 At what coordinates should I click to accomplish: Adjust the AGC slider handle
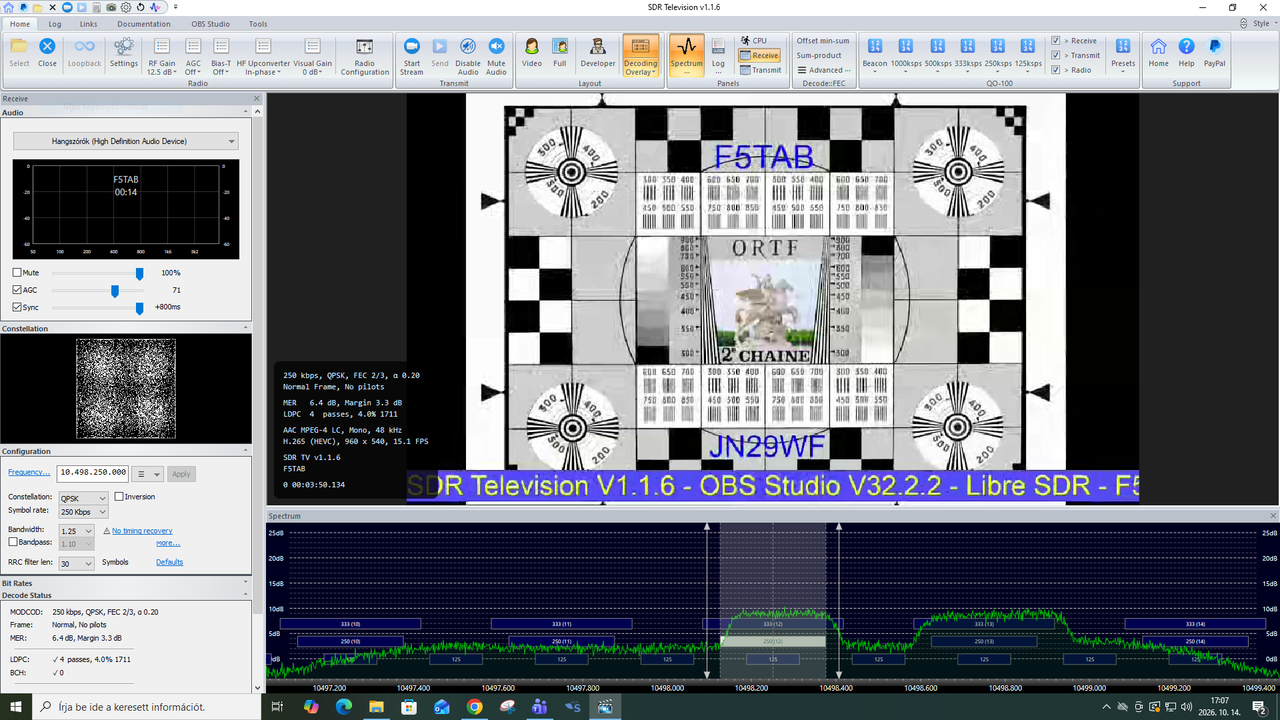[x=115, y=290]
